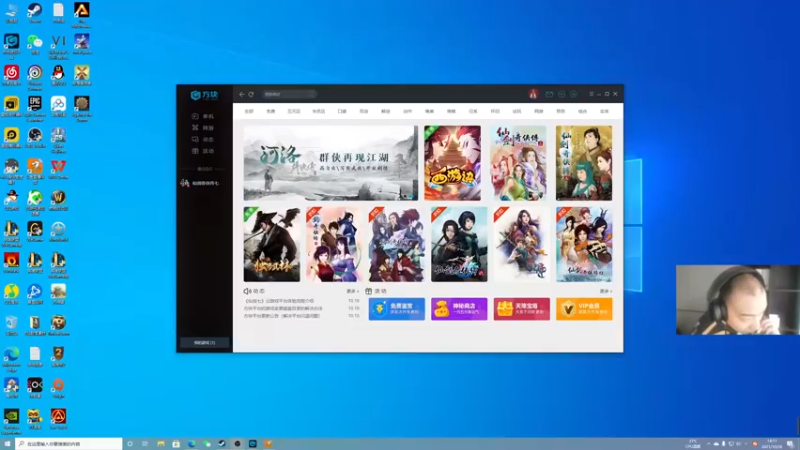The height and width of the screenshot is (450, 800).
Task: Open Task View on the taskbar
Action: (x=145, y=444)
